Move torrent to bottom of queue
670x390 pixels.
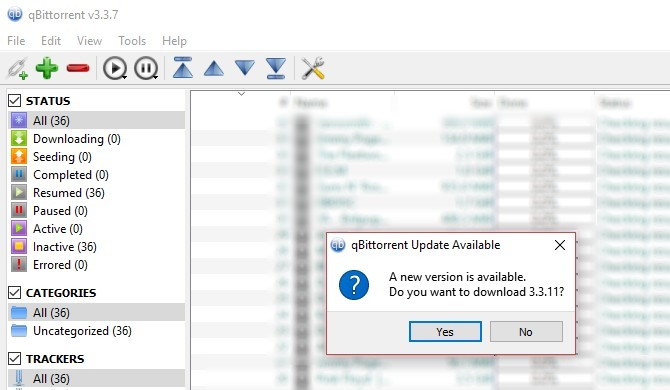pos(276,68)
